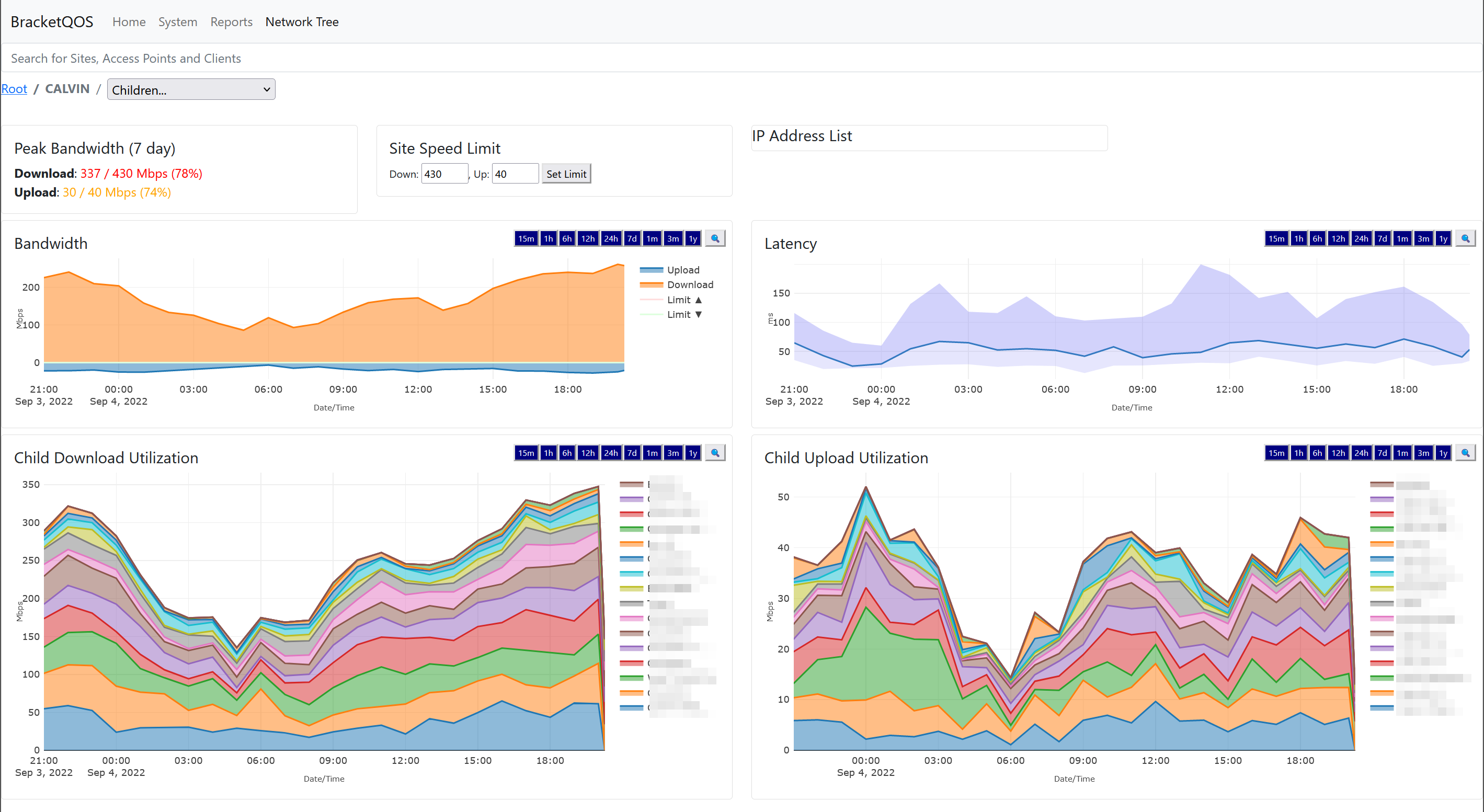Viewport: 1484px width, 812px height.
Task: Switch Child Upload Utilization to 15m view
Action: (1276, 453)
